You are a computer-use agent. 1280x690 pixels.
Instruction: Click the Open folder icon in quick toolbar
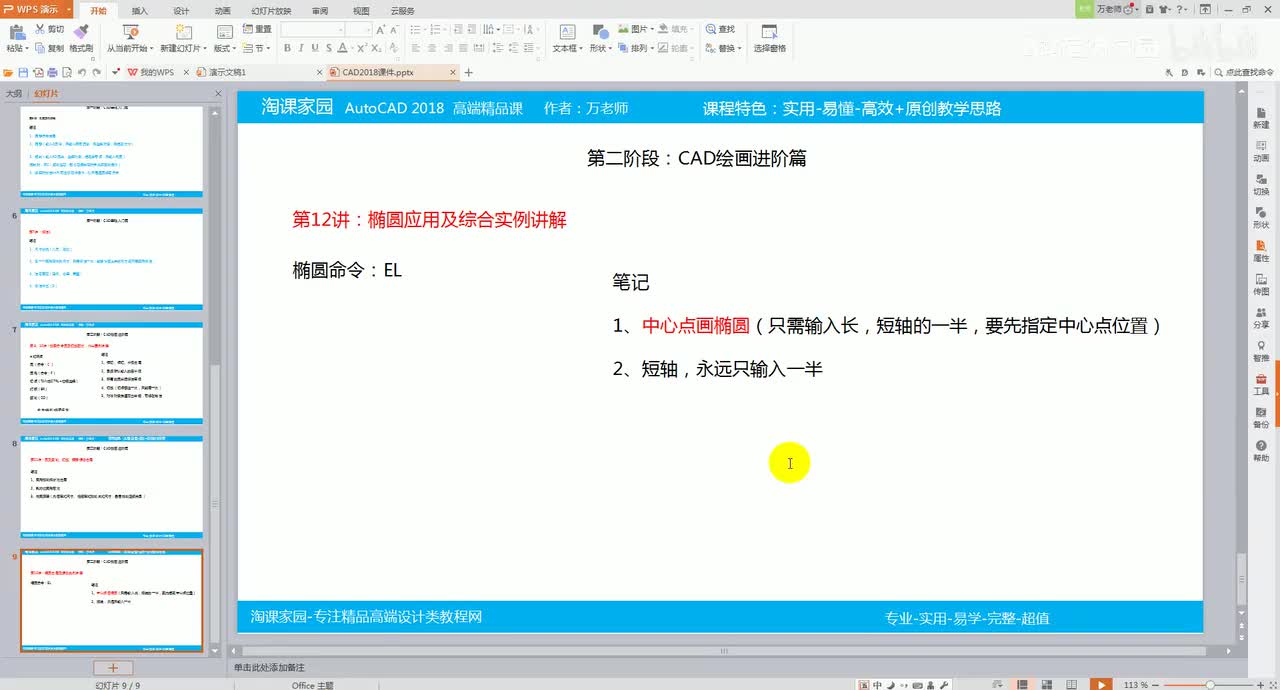8,72
